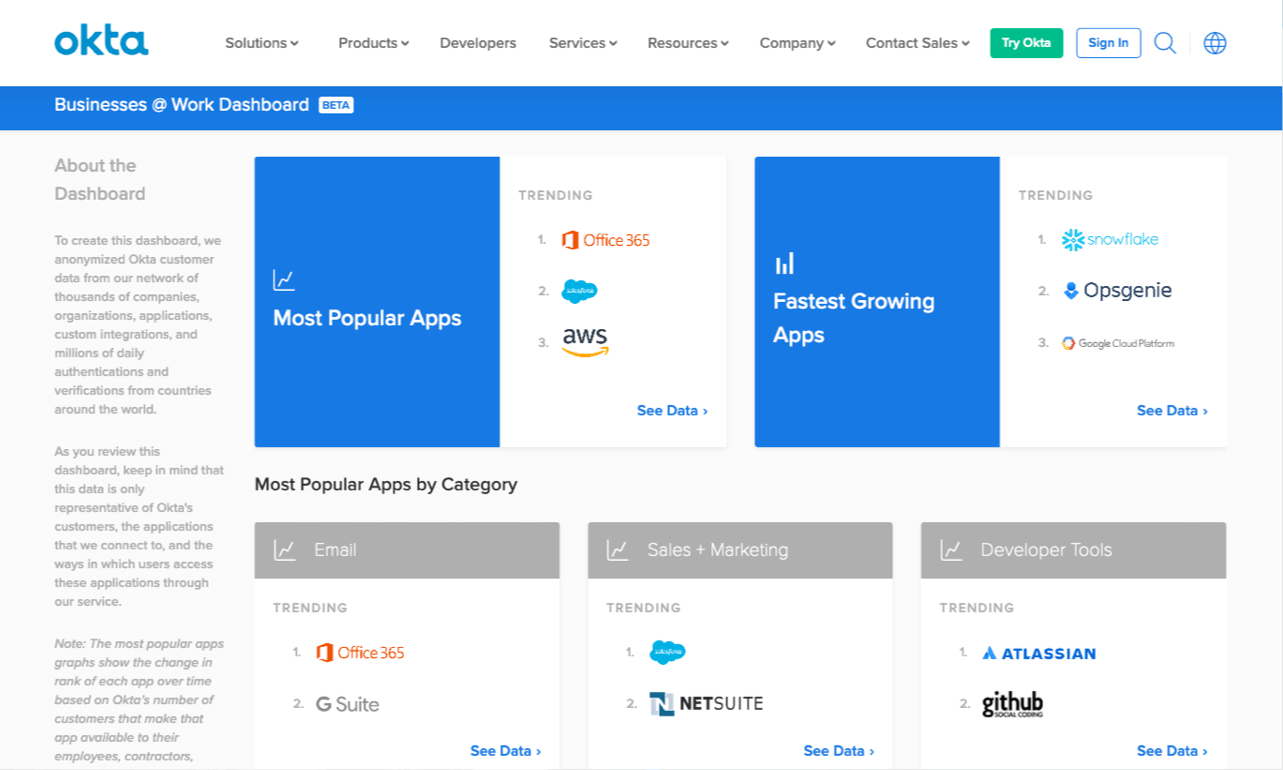Click the About the Dashboard heading
1283x770 pixels.
[100, 180]
